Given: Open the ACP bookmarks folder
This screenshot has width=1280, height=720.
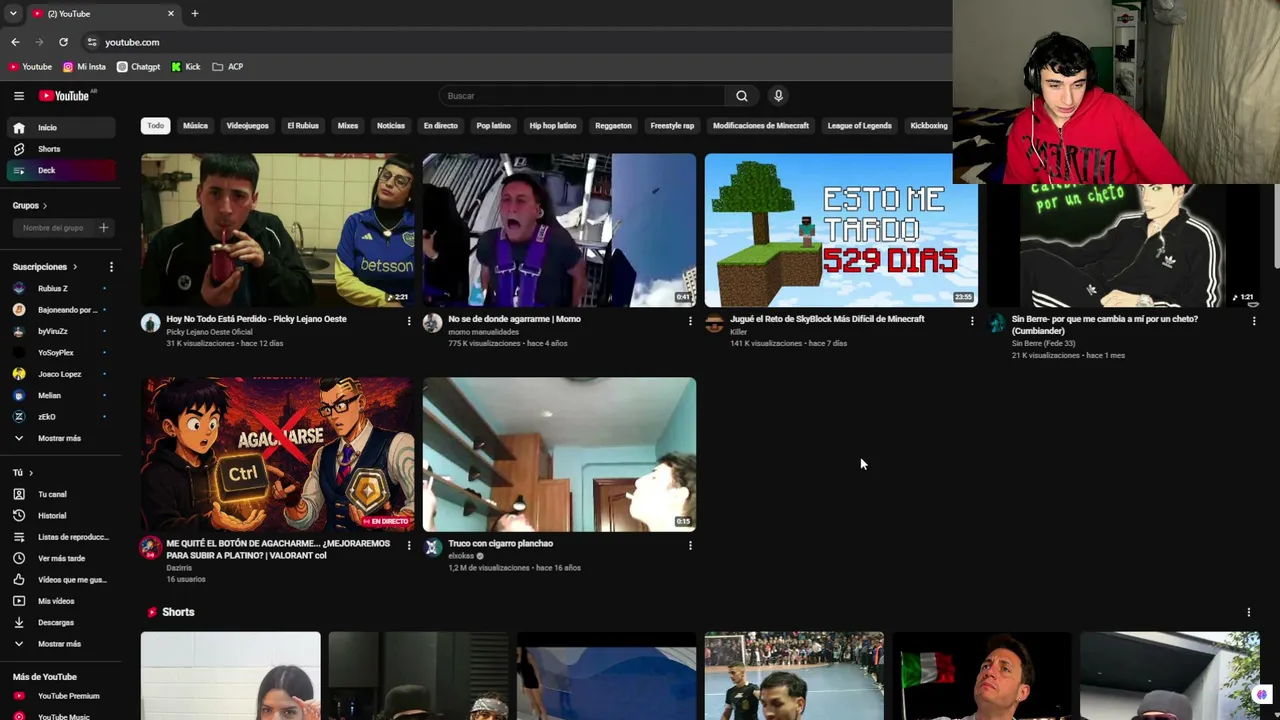Looking at the screenshot, I should (x=228, y=67).
